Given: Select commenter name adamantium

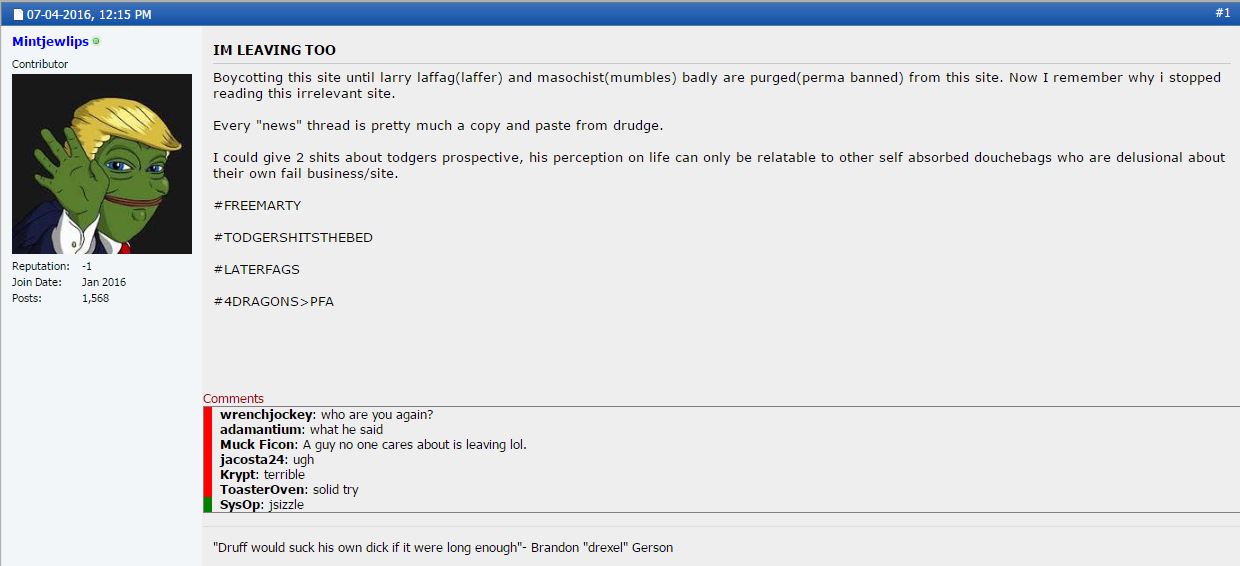Looking at the screenshot, I should 261,430.
